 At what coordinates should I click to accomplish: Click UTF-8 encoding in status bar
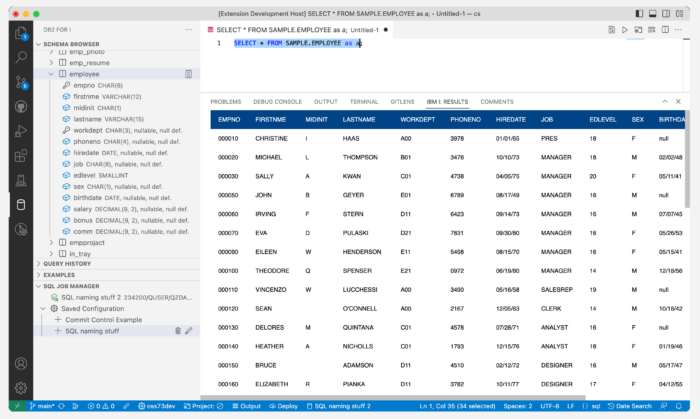click(550, 406)
